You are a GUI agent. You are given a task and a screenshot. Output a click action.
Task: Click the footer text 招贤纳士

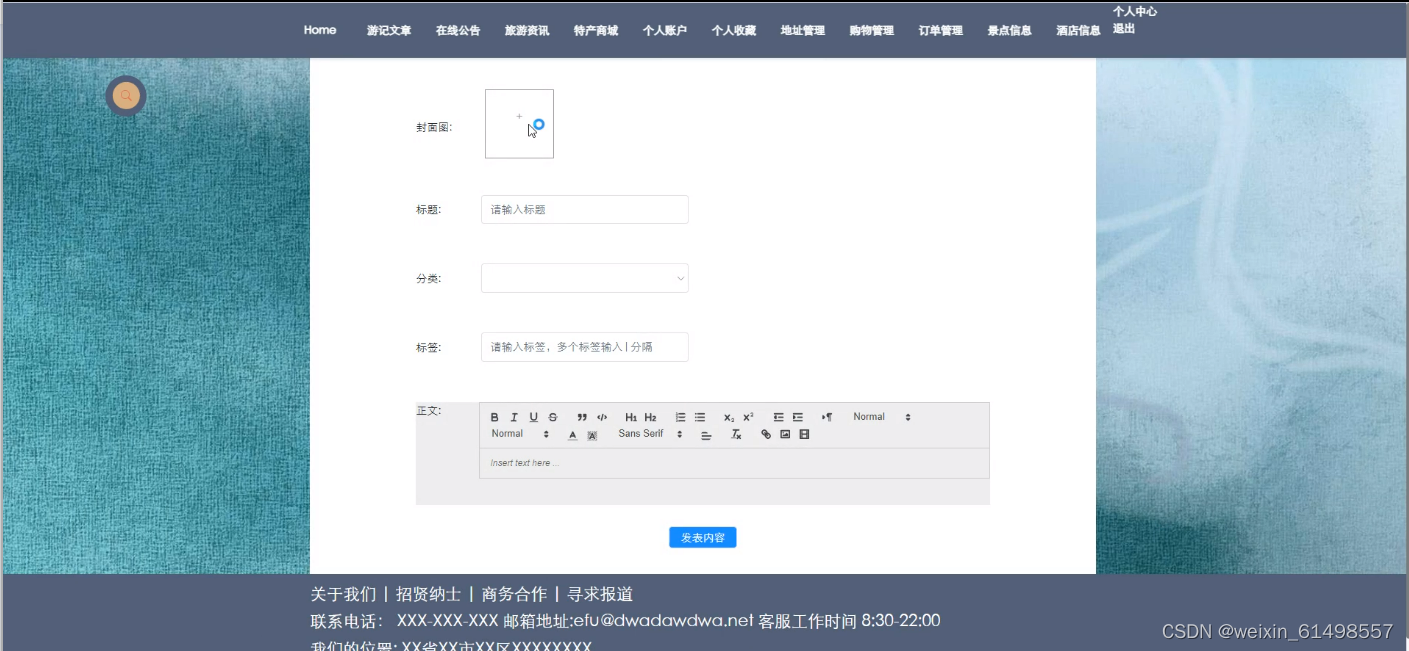pyautogui.click(x=429, y=594)
